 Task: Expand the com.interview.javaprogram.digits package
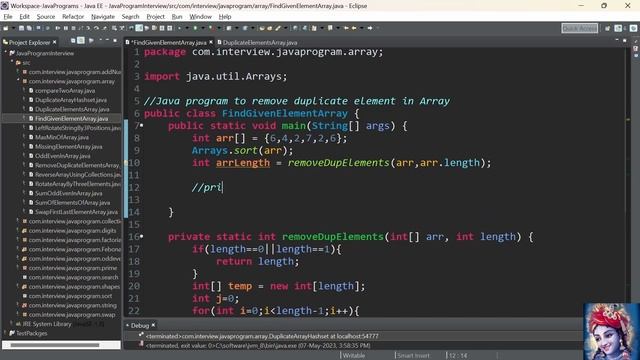tap(18, 230)
